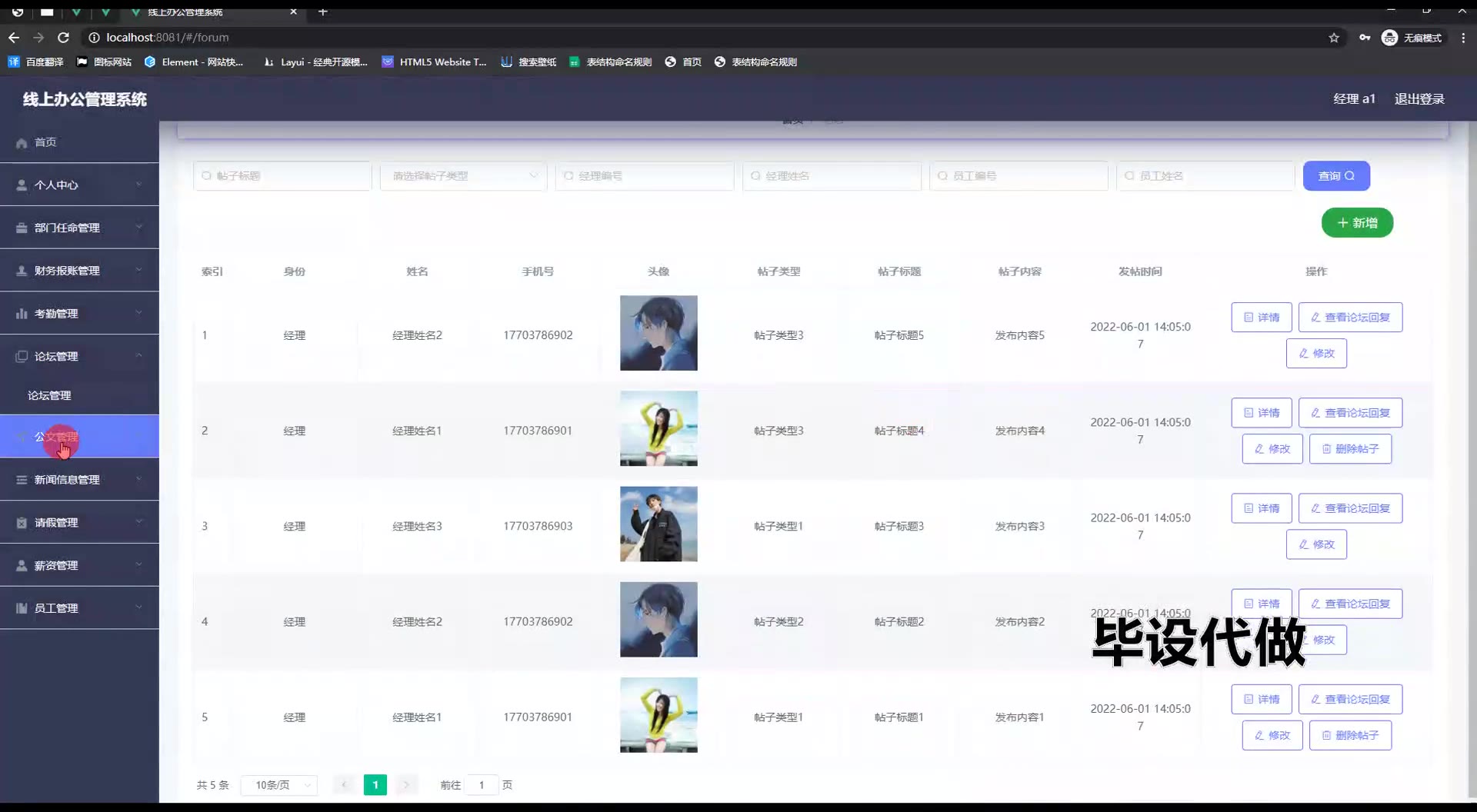Collapse the 论坛管理 parent menu
The width and height of the screenshot is (1477, 812).
coord(79,356)
